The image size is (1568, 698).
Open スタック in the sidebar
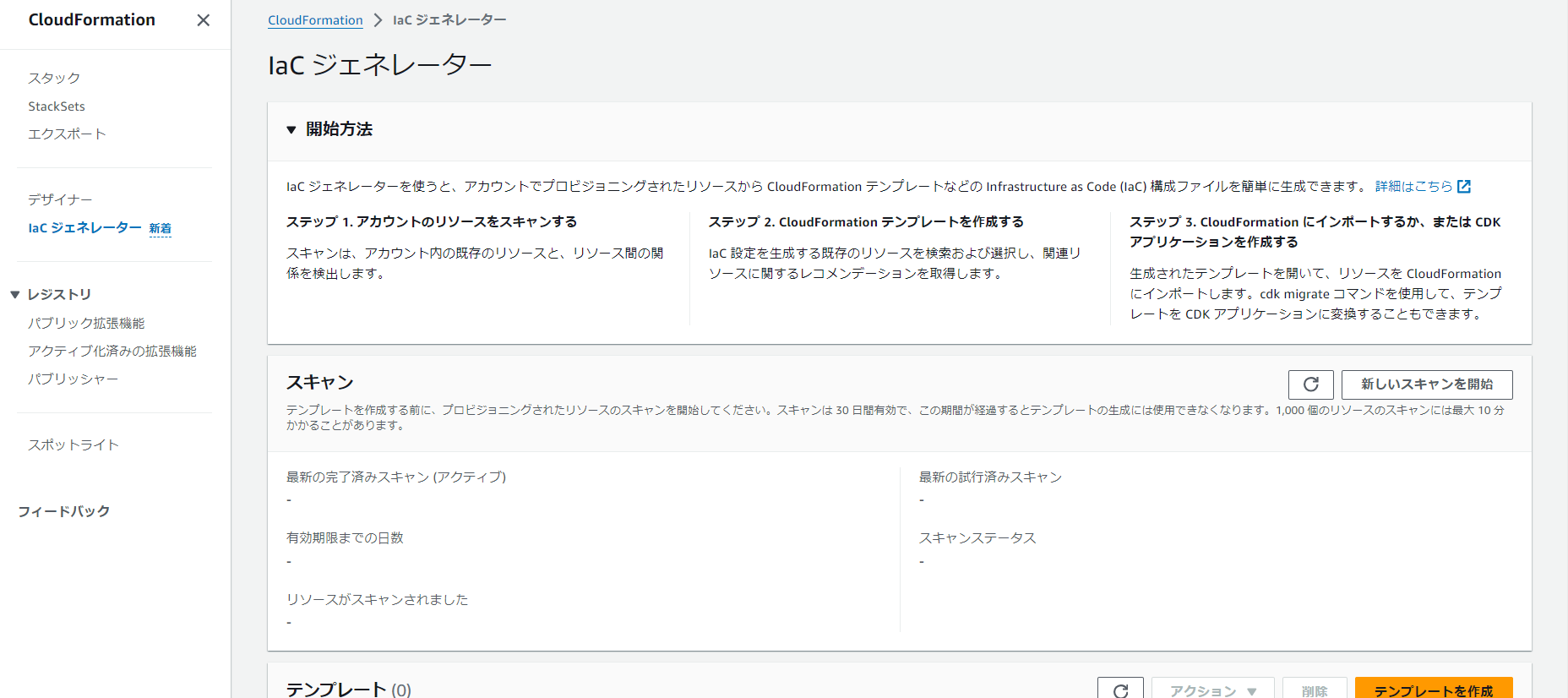(x=54, y=78)
